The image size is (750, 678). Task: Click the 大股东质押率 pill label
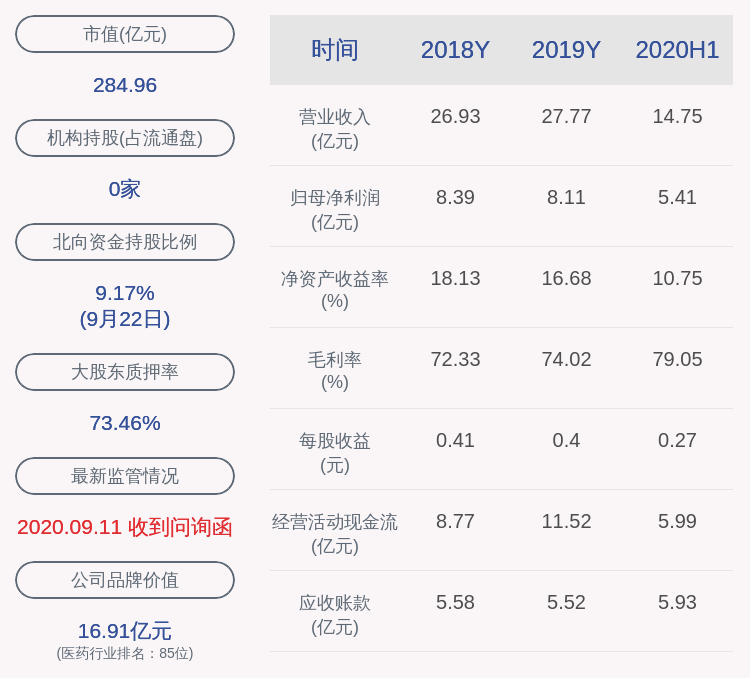point(125,372)
